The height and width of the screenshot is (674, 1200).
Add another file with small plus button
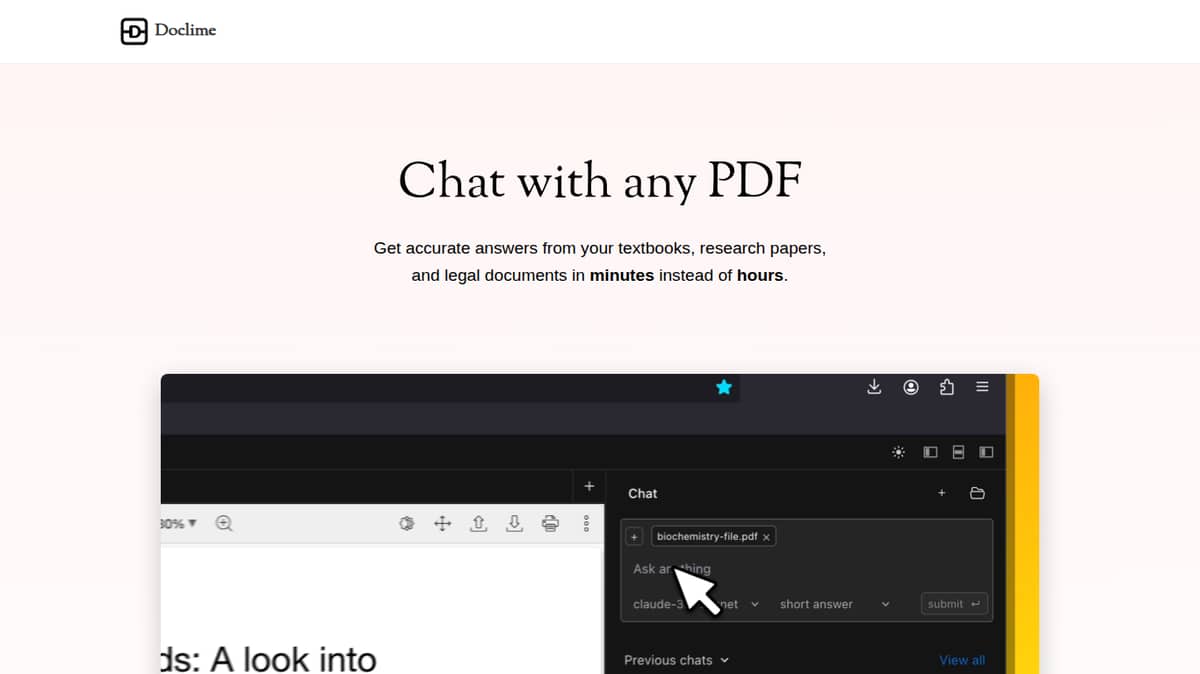coord(634,537)
